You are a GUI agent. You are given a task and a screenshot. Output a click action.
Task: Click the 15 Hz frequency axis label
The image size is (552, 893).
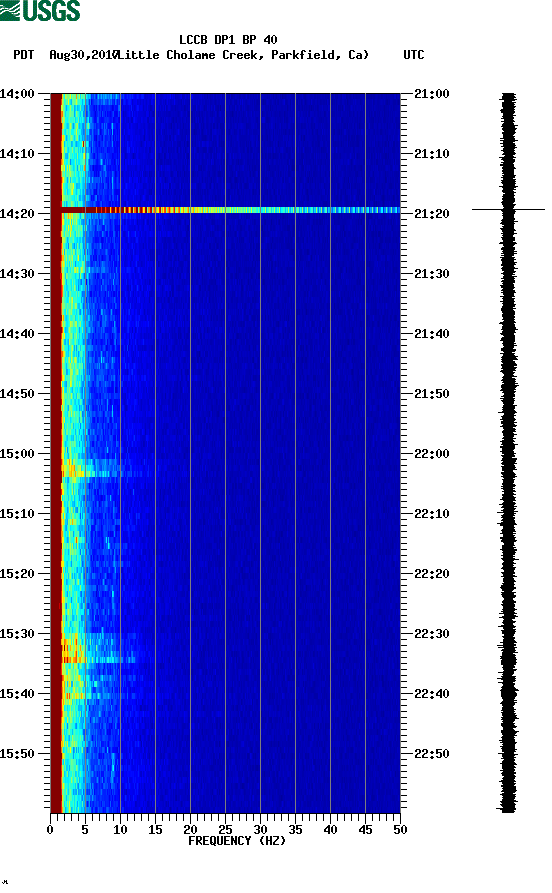[x=156, y=830]
